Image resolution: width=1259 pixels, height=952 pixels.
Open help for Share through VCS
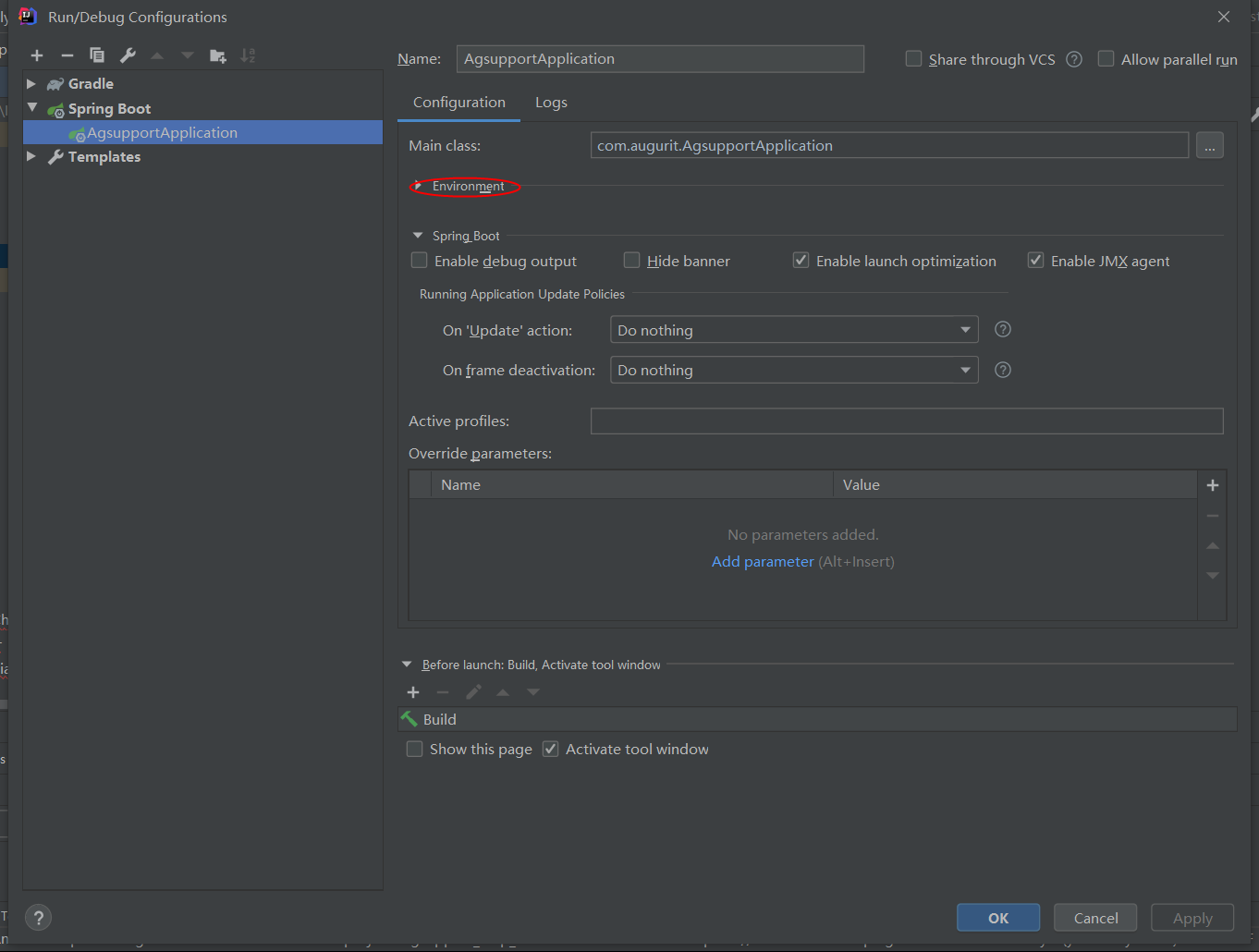pyautogui.click(x=1074, y=59)
